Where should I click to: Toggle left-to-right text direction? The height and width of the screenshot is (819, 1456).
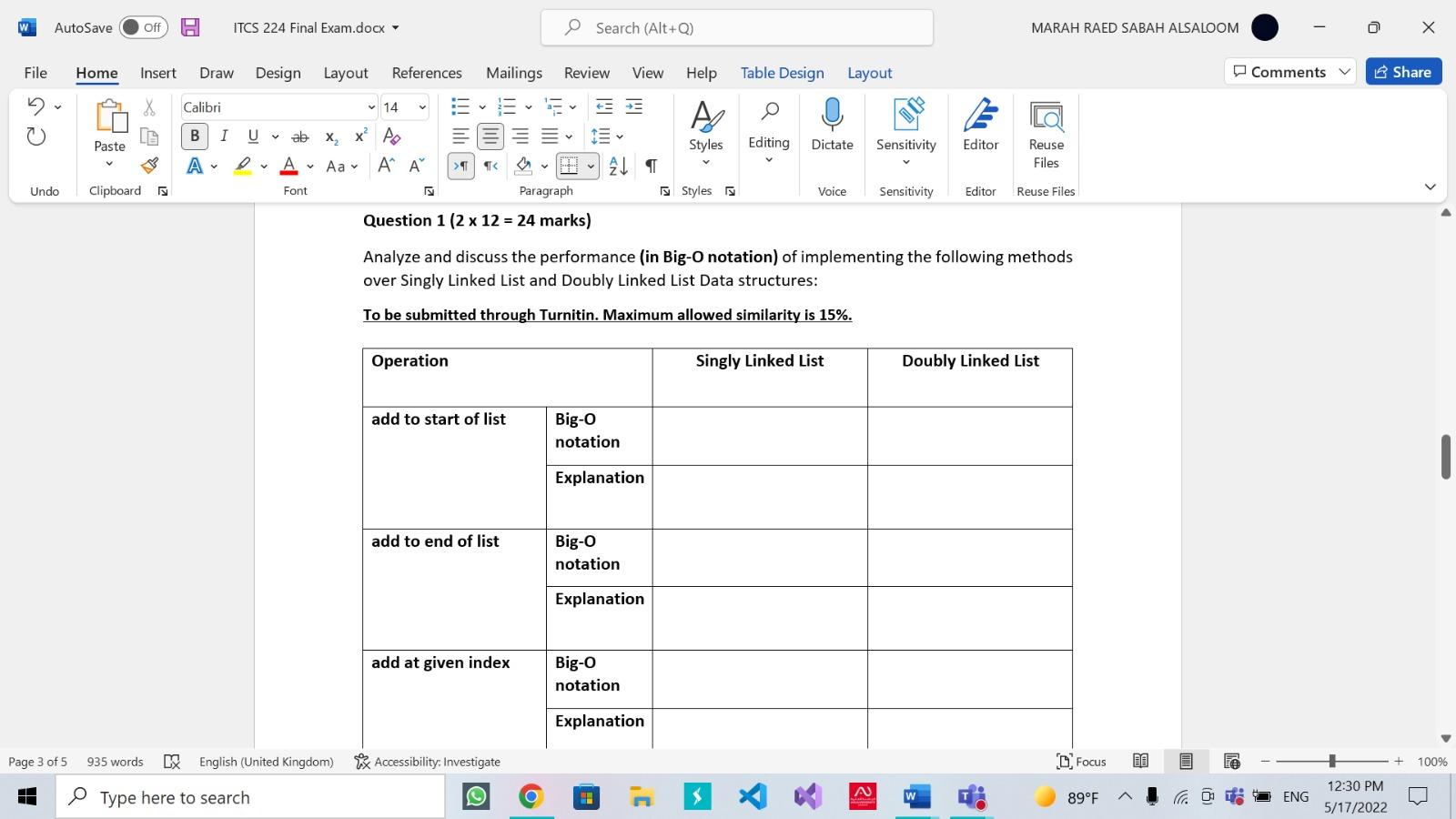[x=461, y=166]
